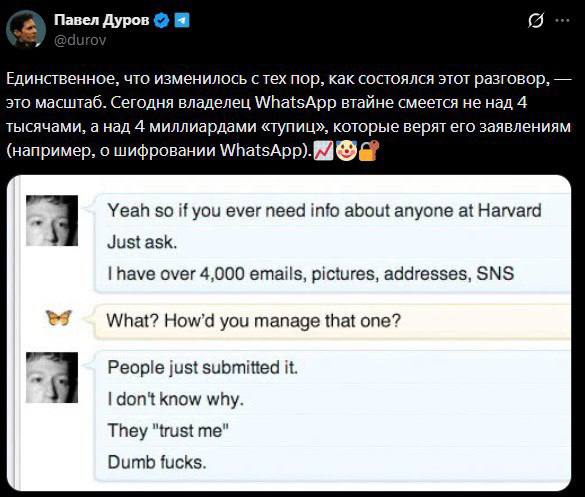585x497 pixels.
Task: Click the clown face emoji
Action: 347,151
